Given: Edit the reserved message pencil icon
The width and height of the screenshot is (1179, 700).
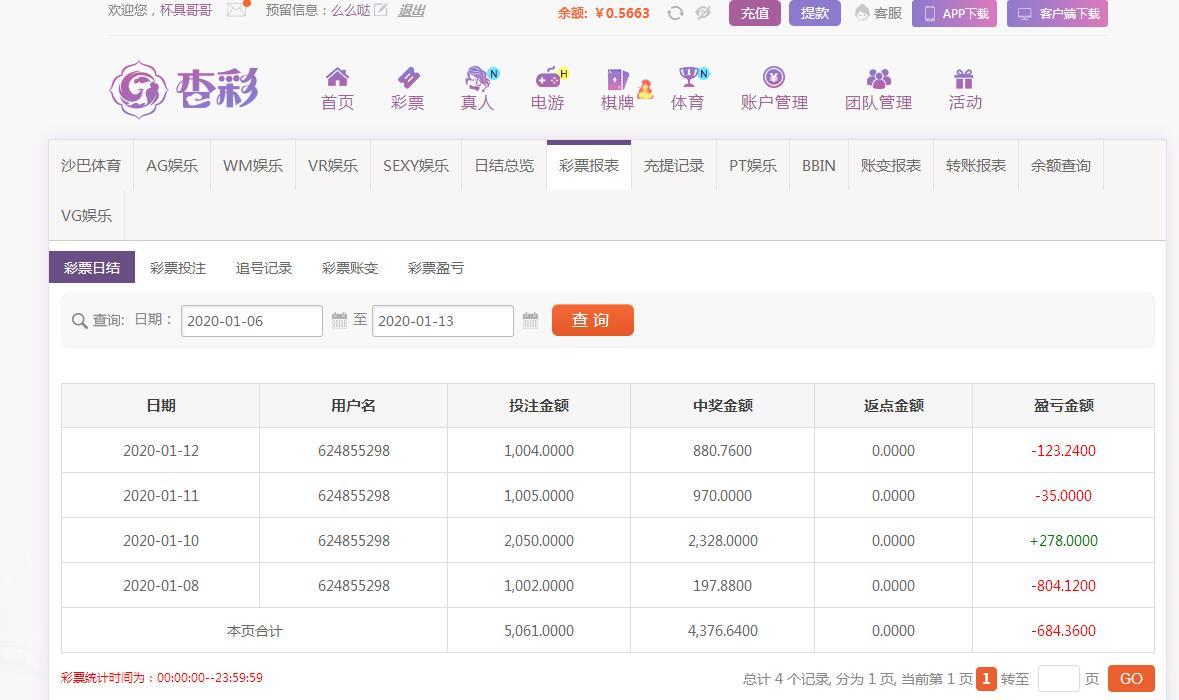Looking at the screenshot, I should point(381,10).
